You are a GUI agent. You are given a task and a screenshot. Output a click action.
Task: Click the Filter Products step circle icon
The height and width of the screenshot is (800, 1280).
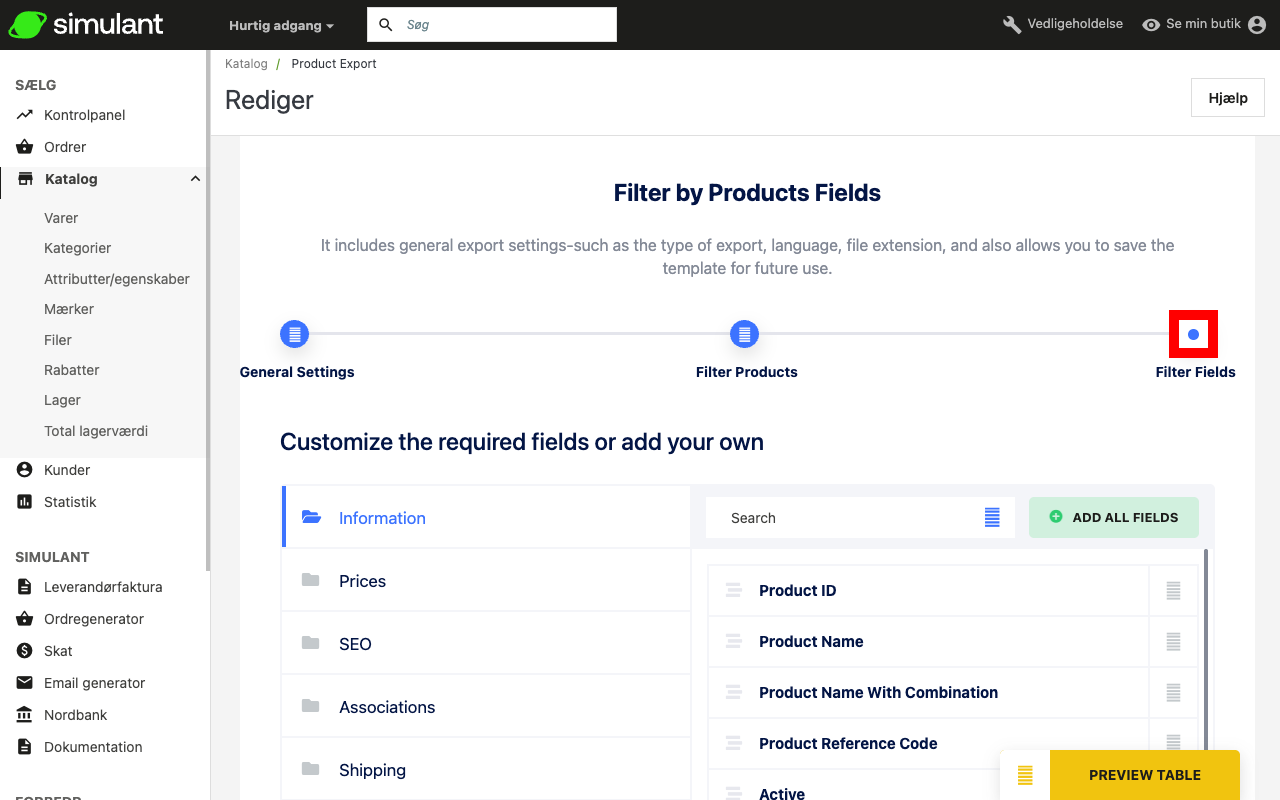coord(744,334)
